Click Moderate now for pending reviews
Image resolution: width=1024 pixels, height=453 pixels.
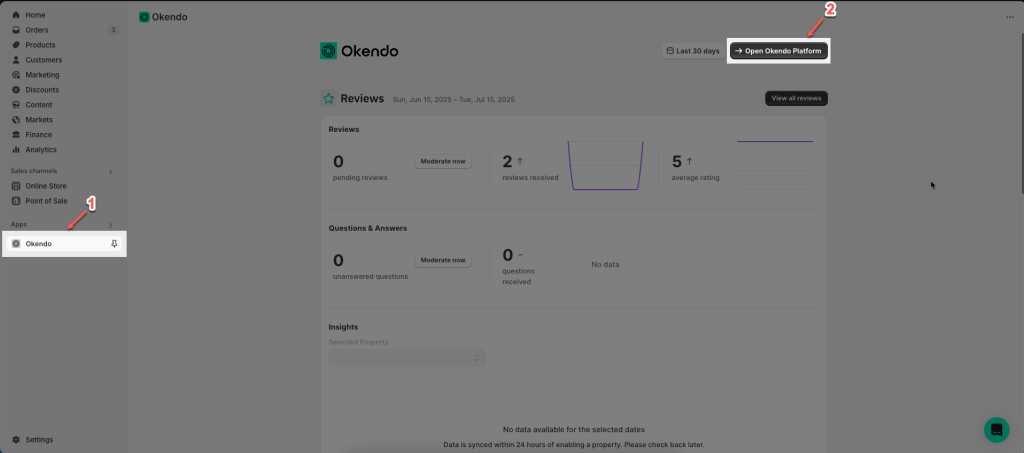tap(443, 161)
